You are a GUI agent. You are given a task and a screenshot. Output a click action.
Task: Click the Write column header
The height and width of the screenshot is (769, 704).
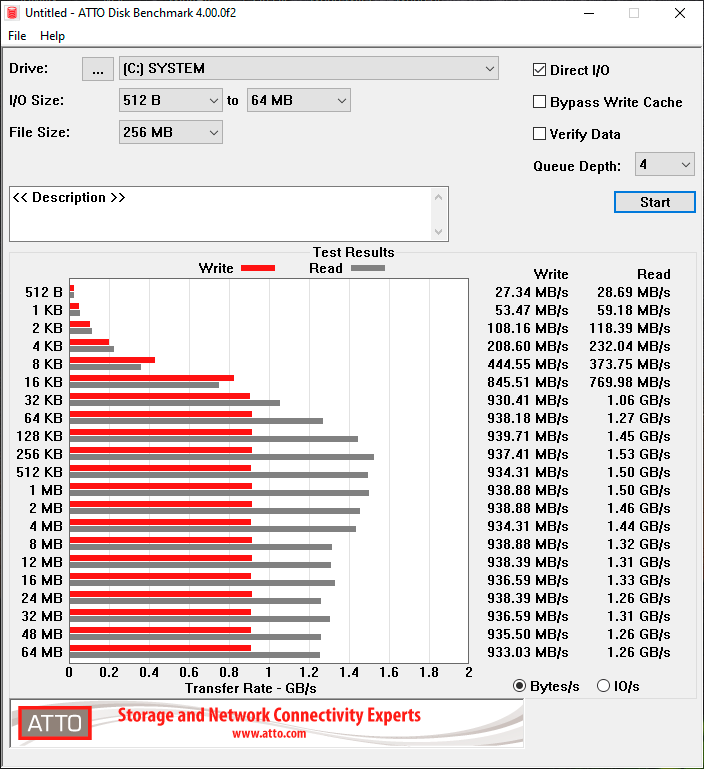click(551, 274)
